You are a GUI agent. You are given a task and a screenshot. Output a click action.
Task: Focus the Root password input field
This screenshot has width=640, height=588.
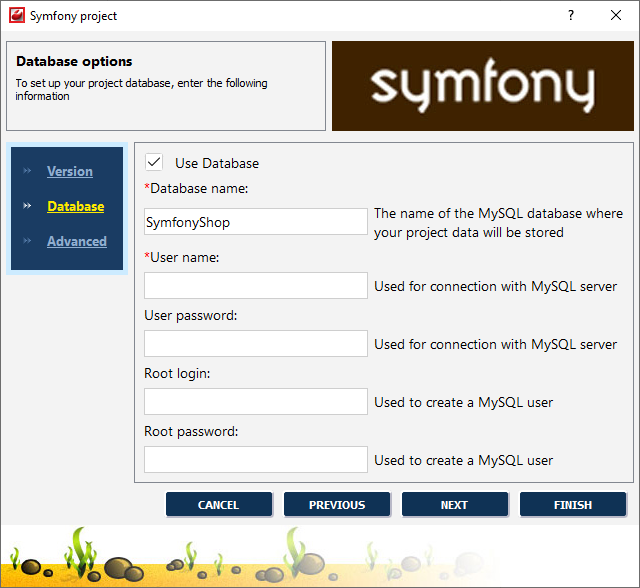(x=256, y=459)
